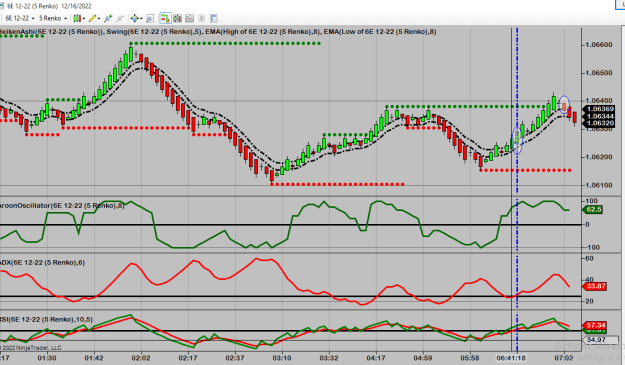Click the 07:02 time axis label
Image resolution: width=625 pixels, height=365 pixels.
pyautogui.click(x=564, y=358)
